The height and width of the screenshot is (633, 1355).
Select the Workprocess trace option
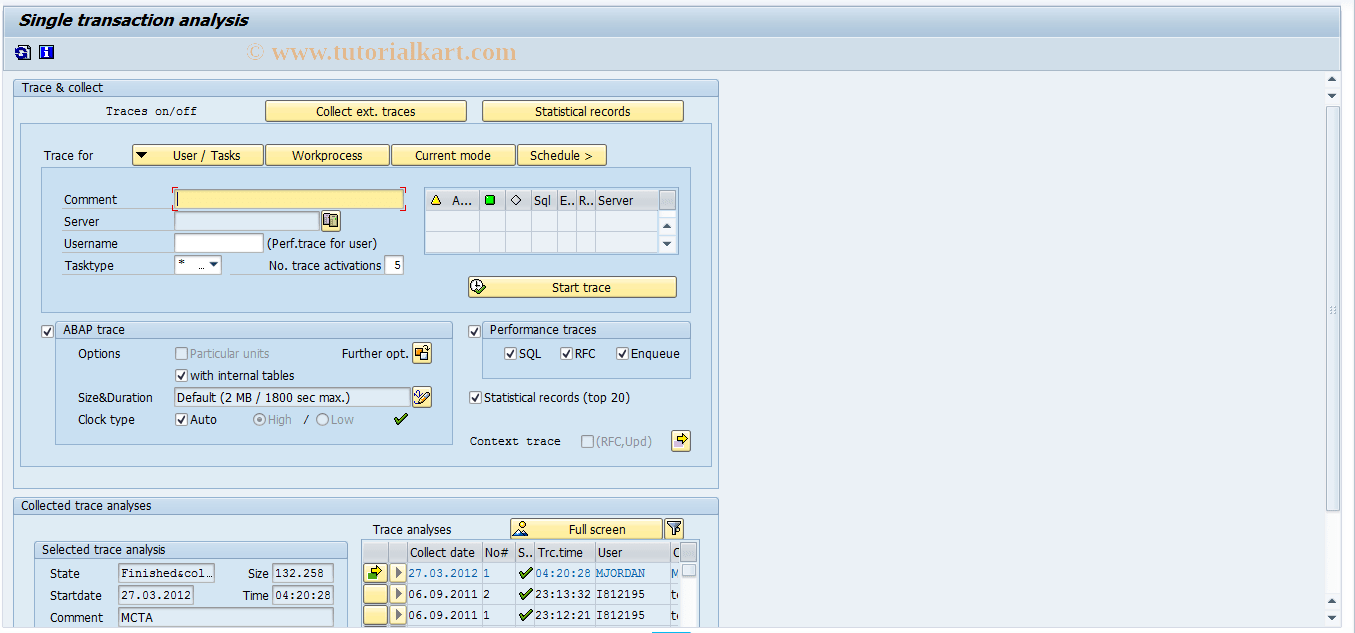[327, 155]
